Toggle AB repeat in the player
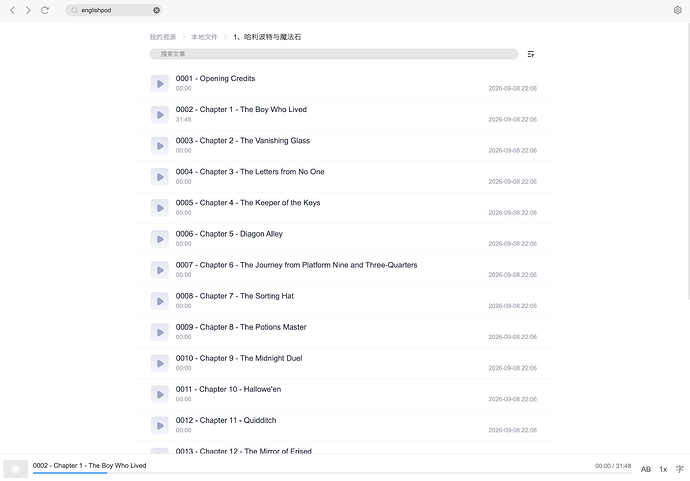This screenshot has width=690, height=481. click(646, 470)
